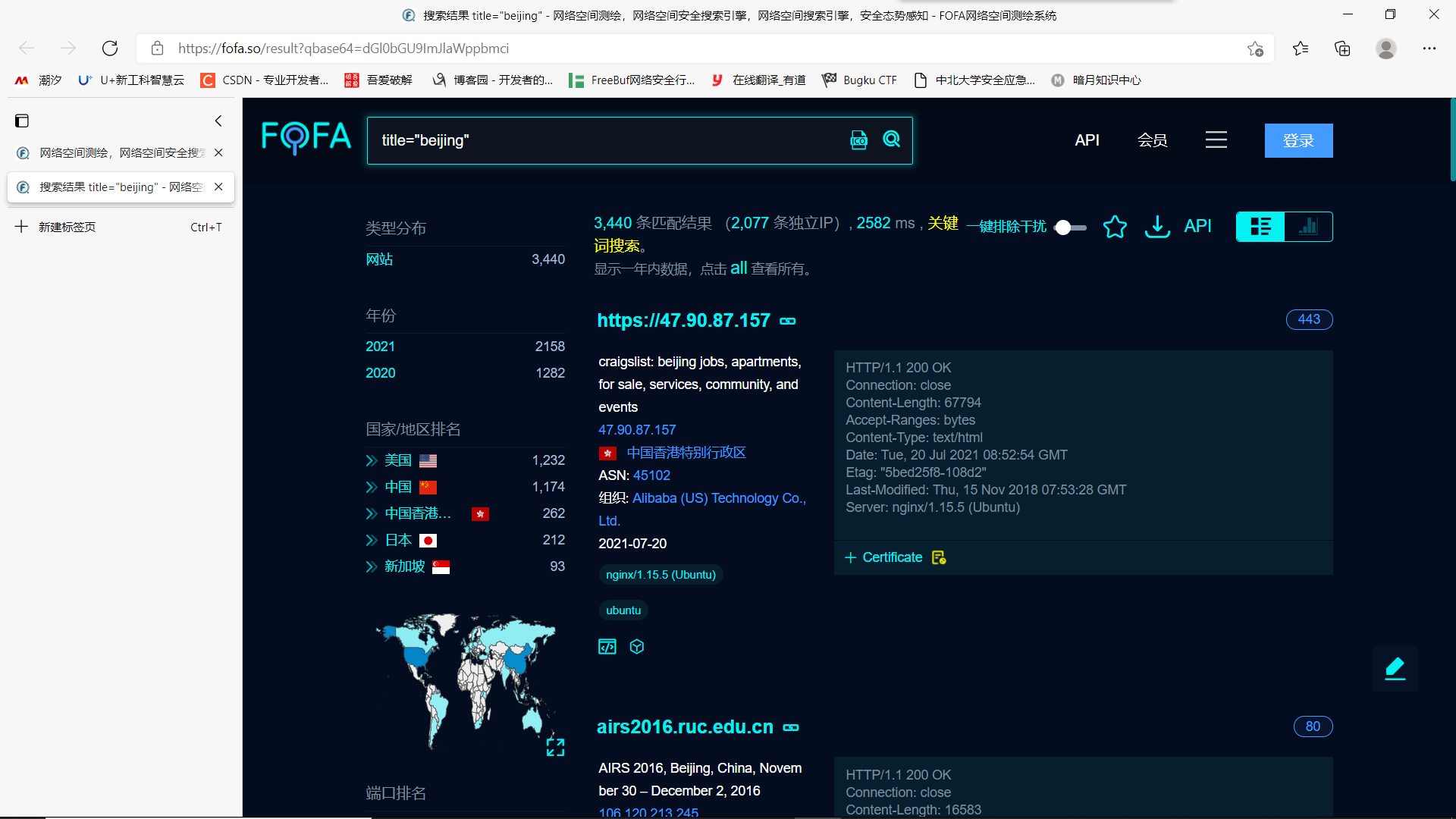This screenshot has height=819, width=1456.
Task: Open the airs2016.ruc.edu.cn result link
Action: [685, 727]
